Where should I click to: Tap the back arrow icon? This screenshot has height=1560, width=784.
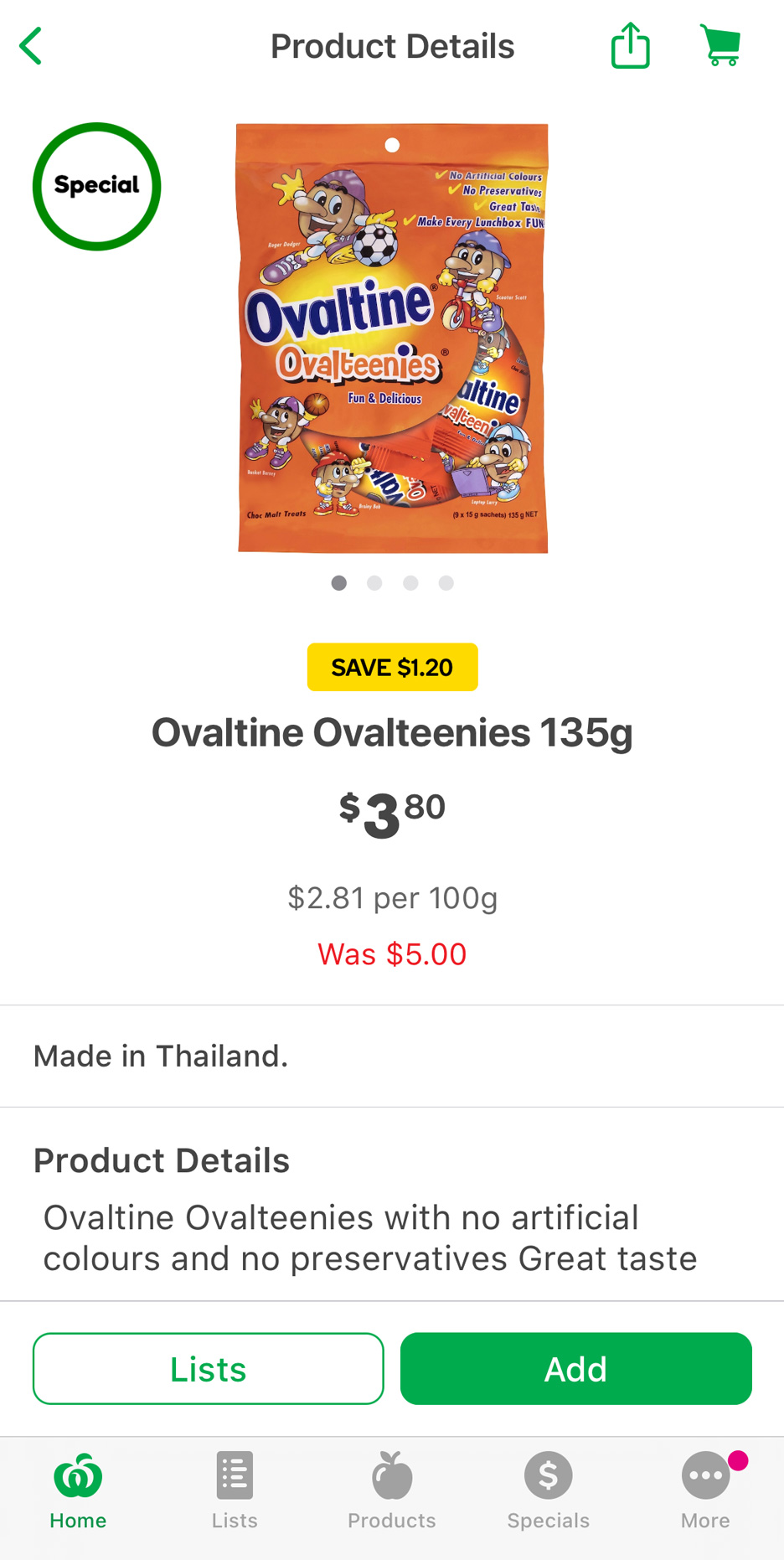[x=31, y=46]
